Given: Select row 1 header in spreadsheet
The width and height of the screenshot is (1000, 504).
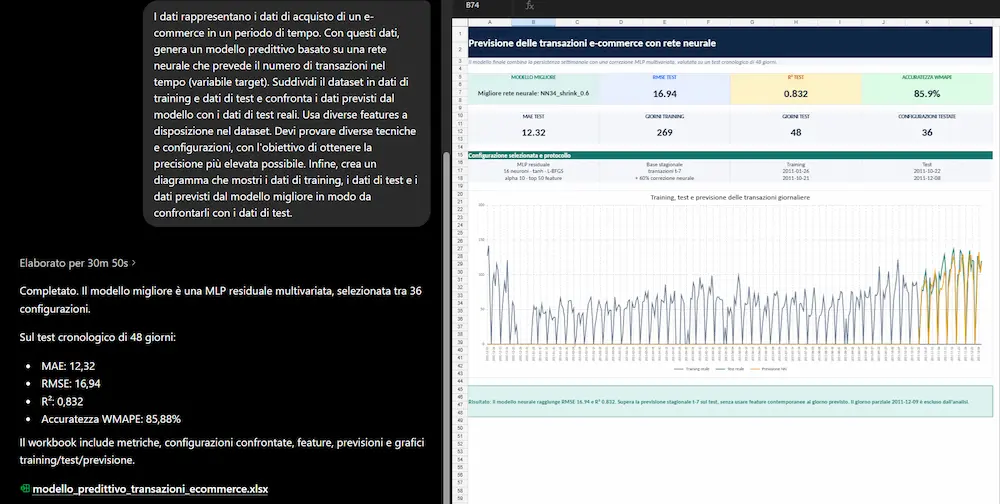Looking at the screenshot, I should pos(460,33).
